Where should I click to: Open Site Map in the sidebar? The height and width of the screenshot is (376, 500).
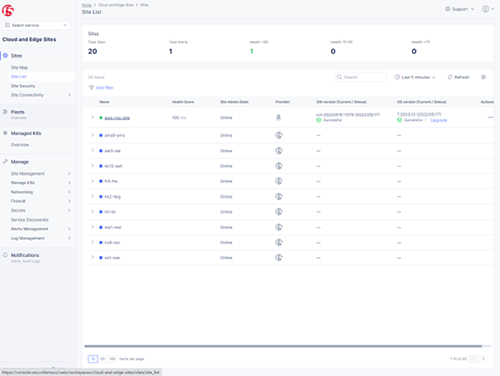[x=19, y=68]
